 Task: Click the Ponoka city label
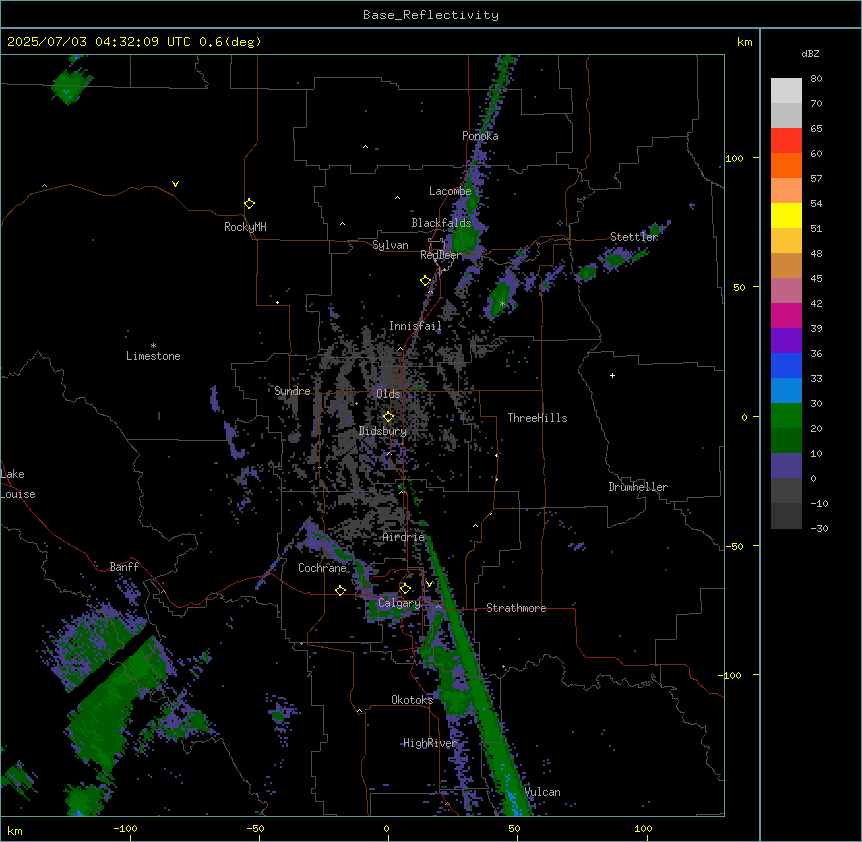pyautogui.click(x=480, y=136)
